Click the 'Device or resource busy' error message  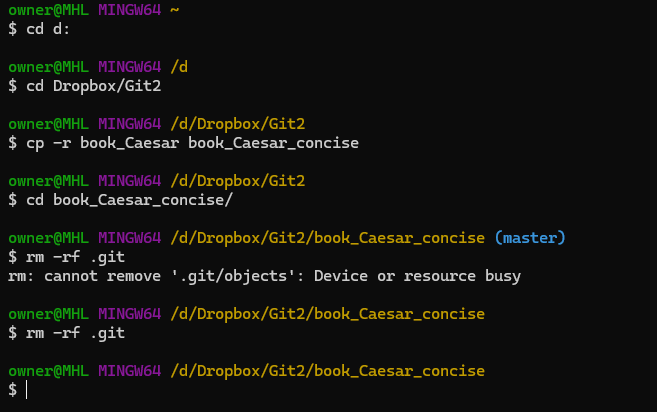click(x=417, y=276)
